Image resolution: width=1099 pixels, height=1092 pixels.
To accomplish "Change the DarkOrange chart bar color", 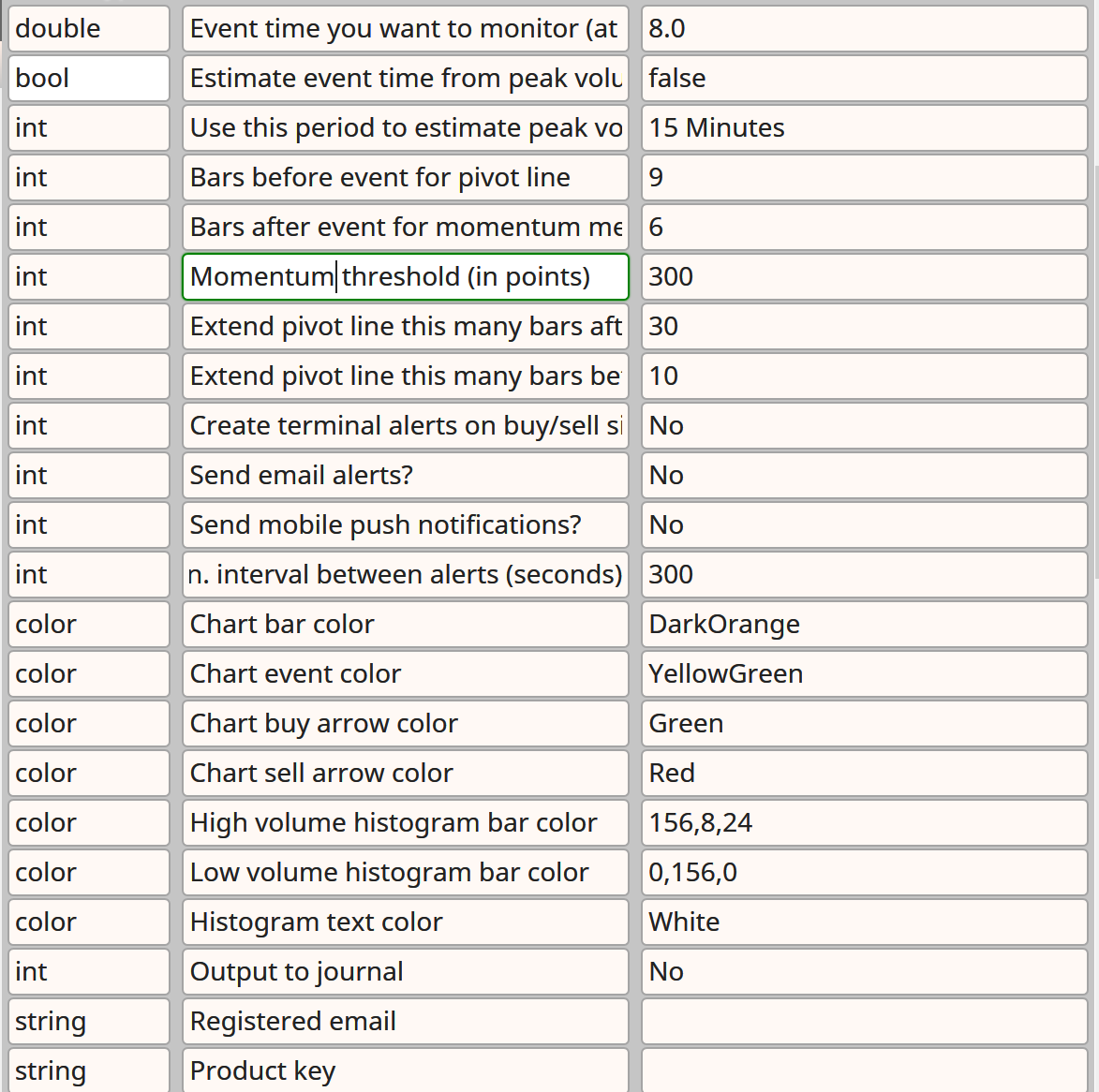I will [x=864, y=625].
